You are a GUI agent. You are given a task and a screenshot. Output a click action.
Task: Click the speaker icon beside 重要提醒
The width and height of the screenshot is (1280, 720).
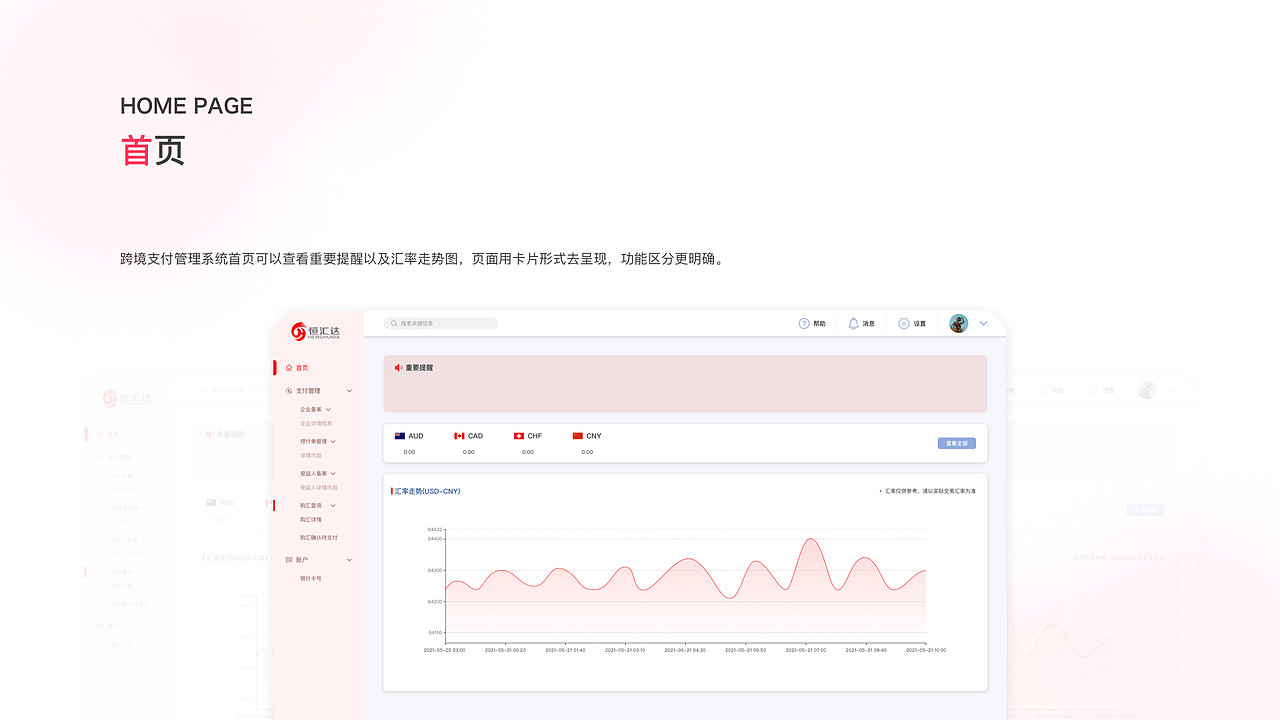398,368
